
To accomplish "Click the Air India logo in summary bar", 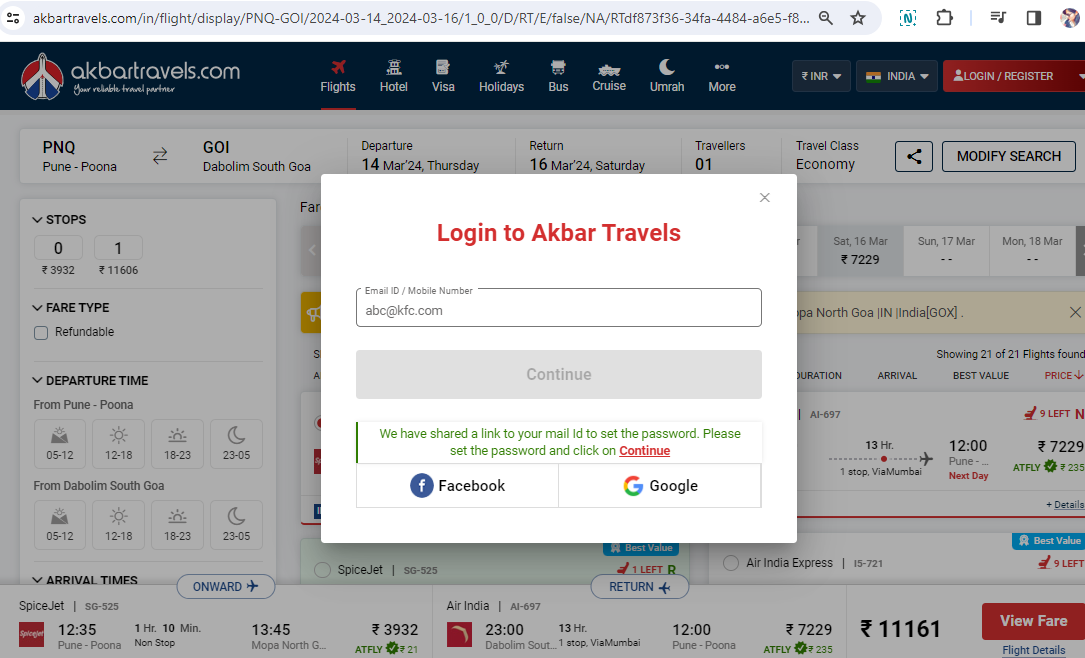I will [459, 634].
